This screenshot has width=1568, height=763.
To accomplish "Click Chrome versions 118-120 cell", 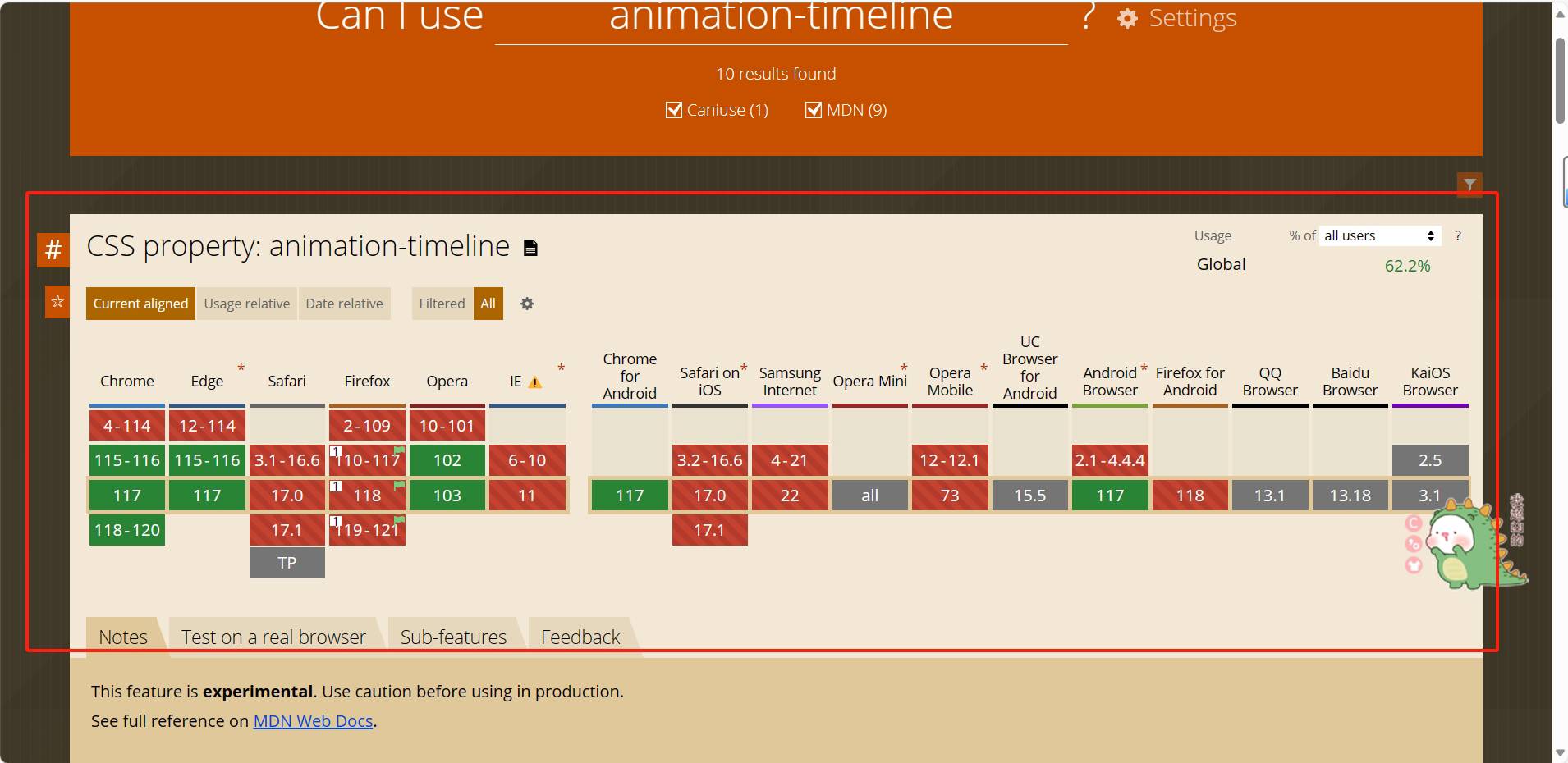I will [127, 530].
